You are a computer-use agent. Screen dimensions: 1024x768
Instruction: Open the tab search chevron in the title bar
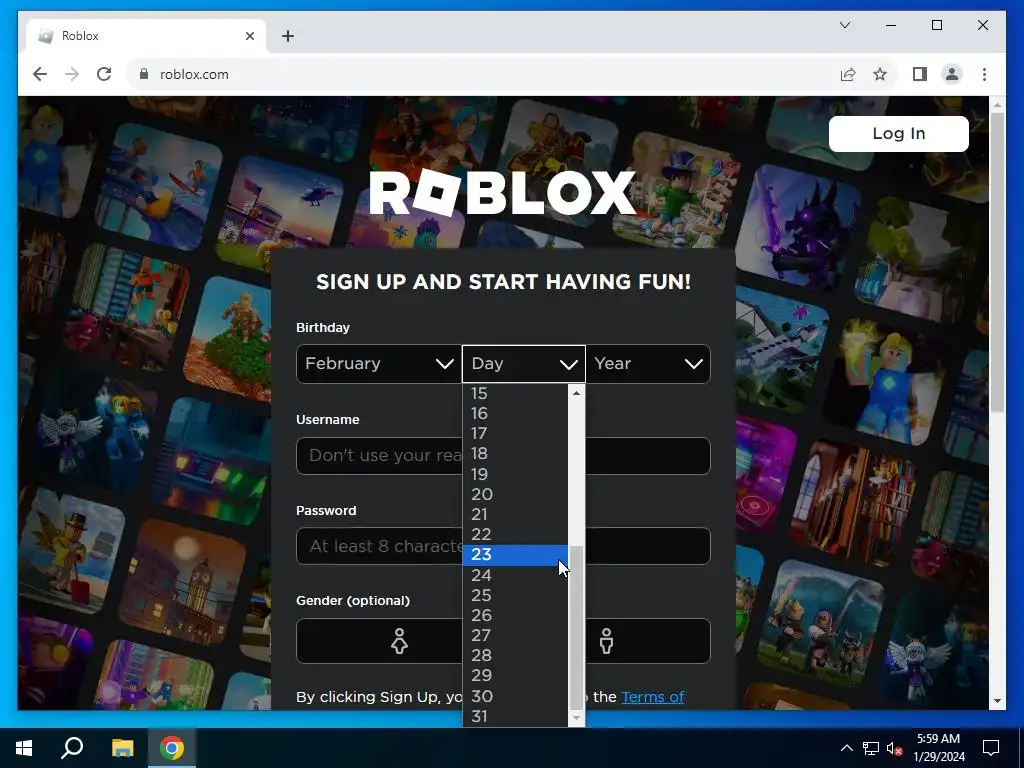[844, 25]
